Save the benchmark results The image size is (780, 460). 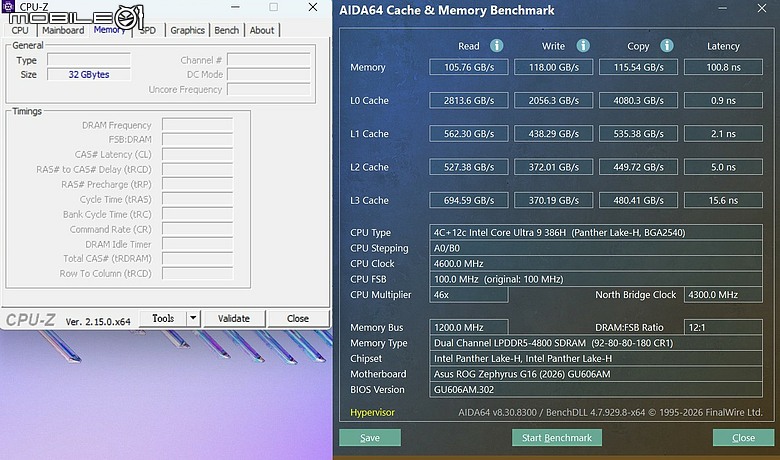point(370,438)
